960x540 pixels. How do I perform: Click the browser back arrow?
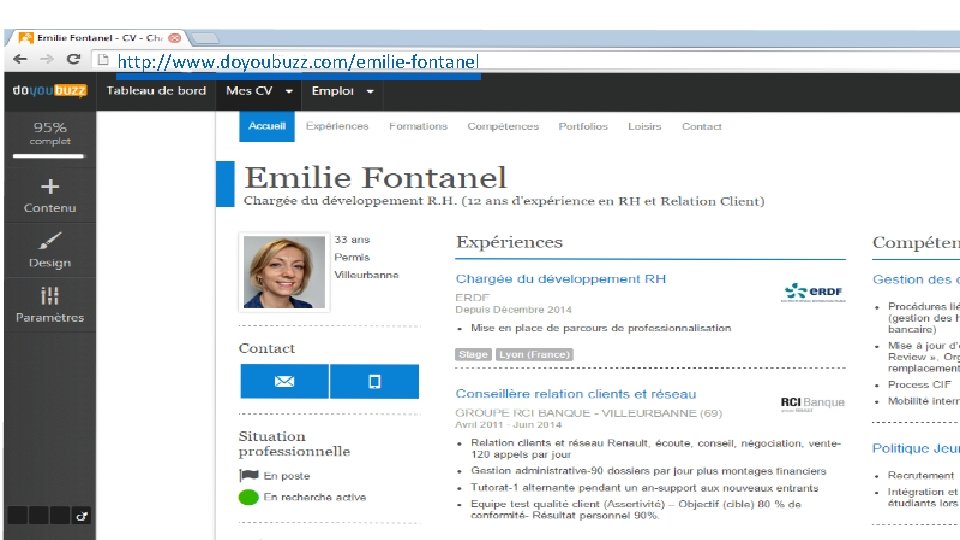click(x=20, y=59)
